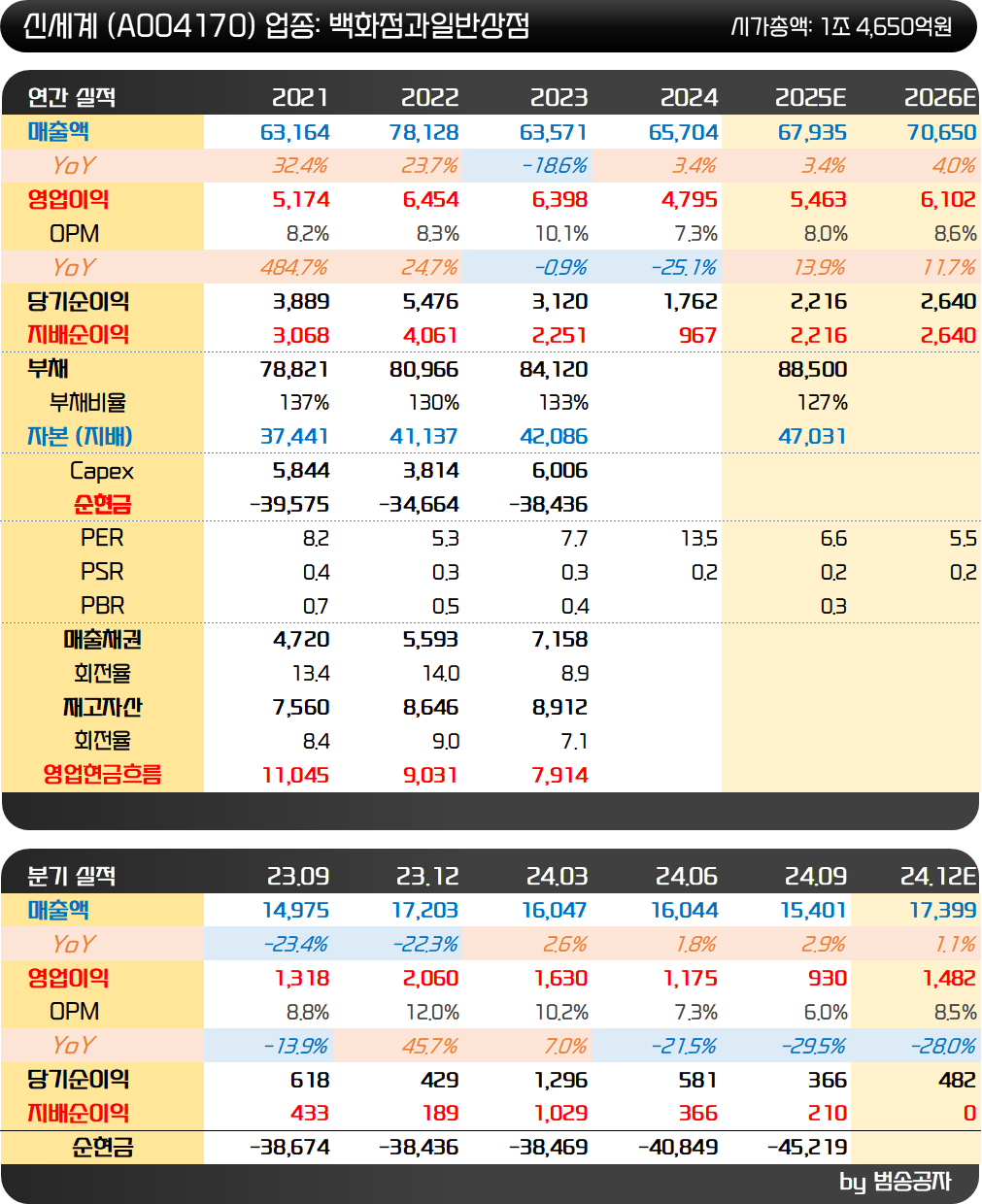Click the PER value 13.5
This screenshot has height=1204, width=982.
tap(699, 539)
